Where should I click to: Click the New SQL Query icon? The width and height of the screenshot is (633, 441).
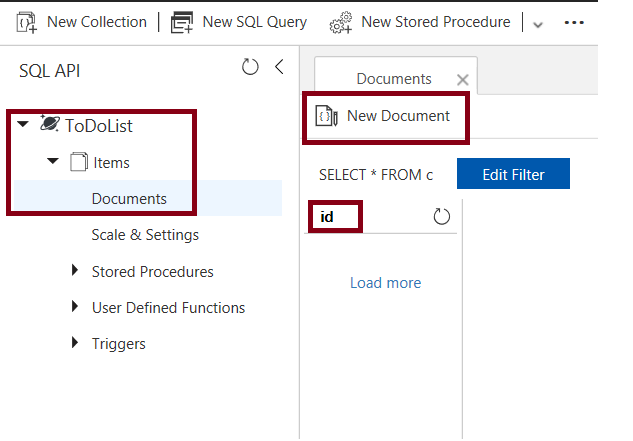[x=182, y=21]
